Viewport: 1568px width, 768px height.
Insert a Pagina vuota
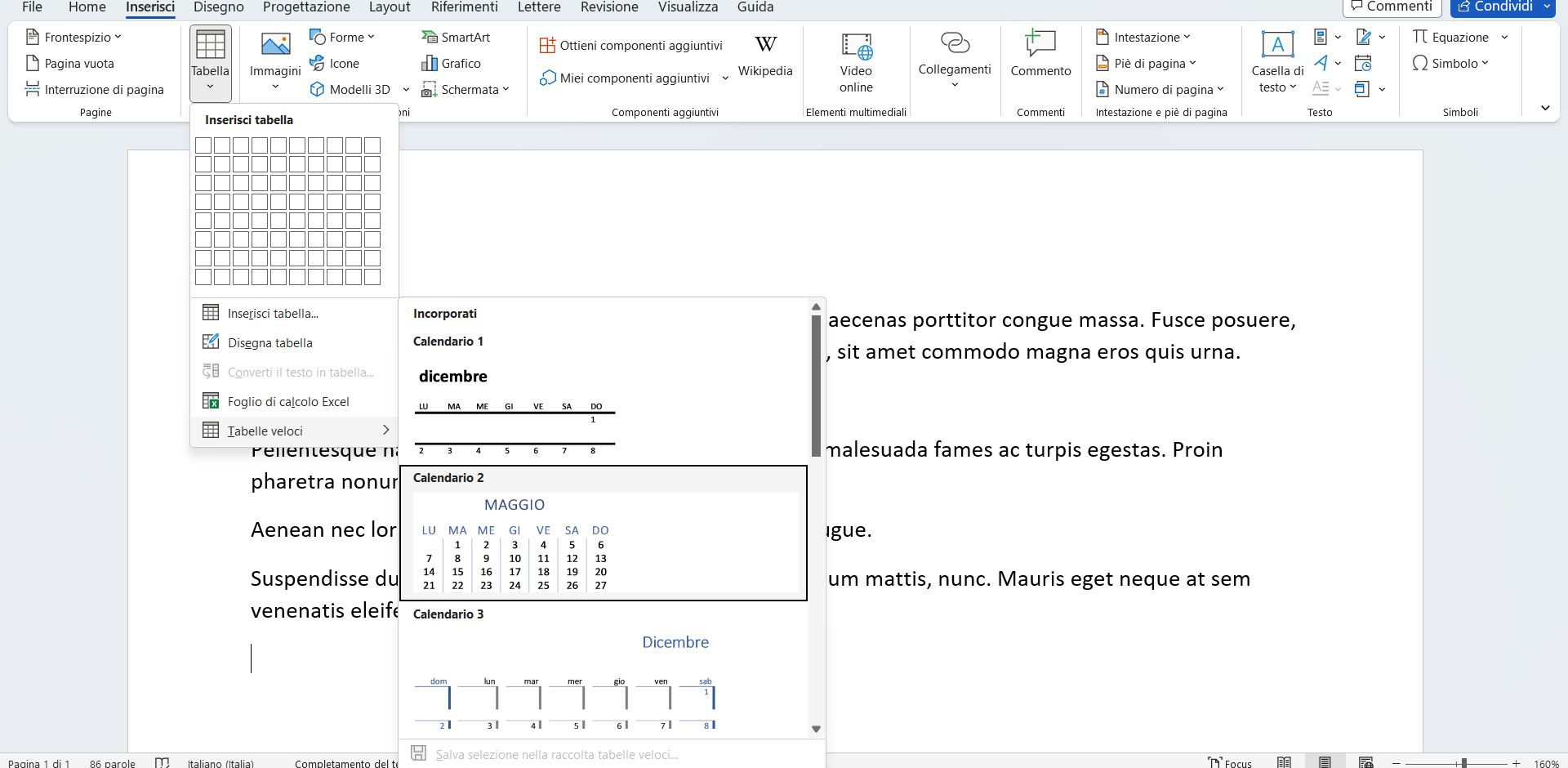pos(70,64)
